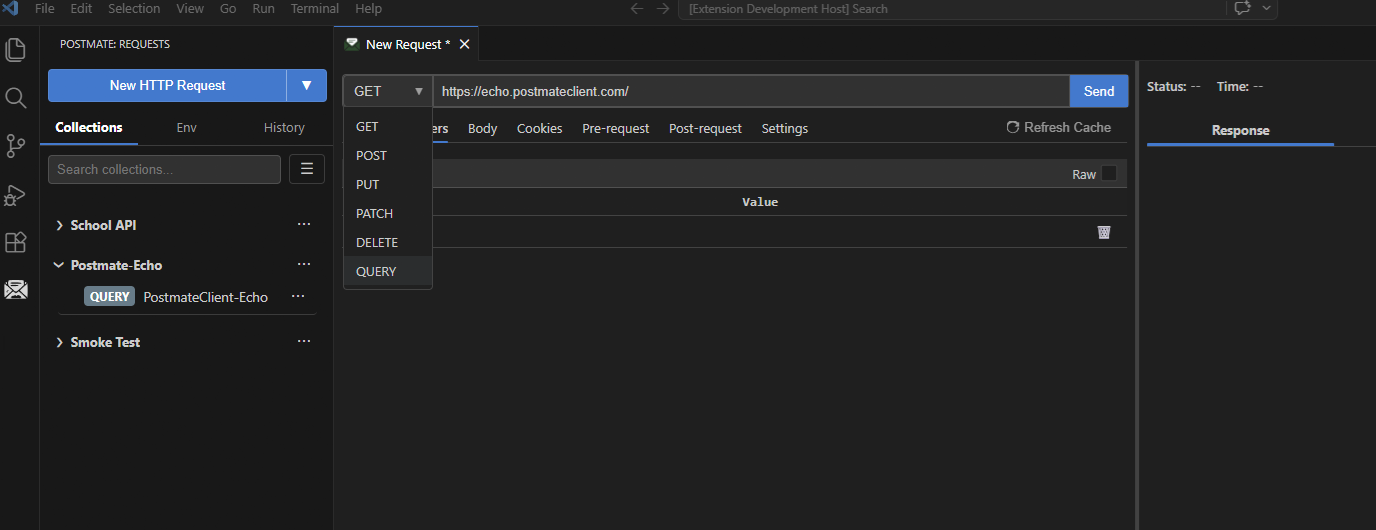This screenshot has height=530, width=1376.
Task: Select GET from the method list
Action: point(388,127)
